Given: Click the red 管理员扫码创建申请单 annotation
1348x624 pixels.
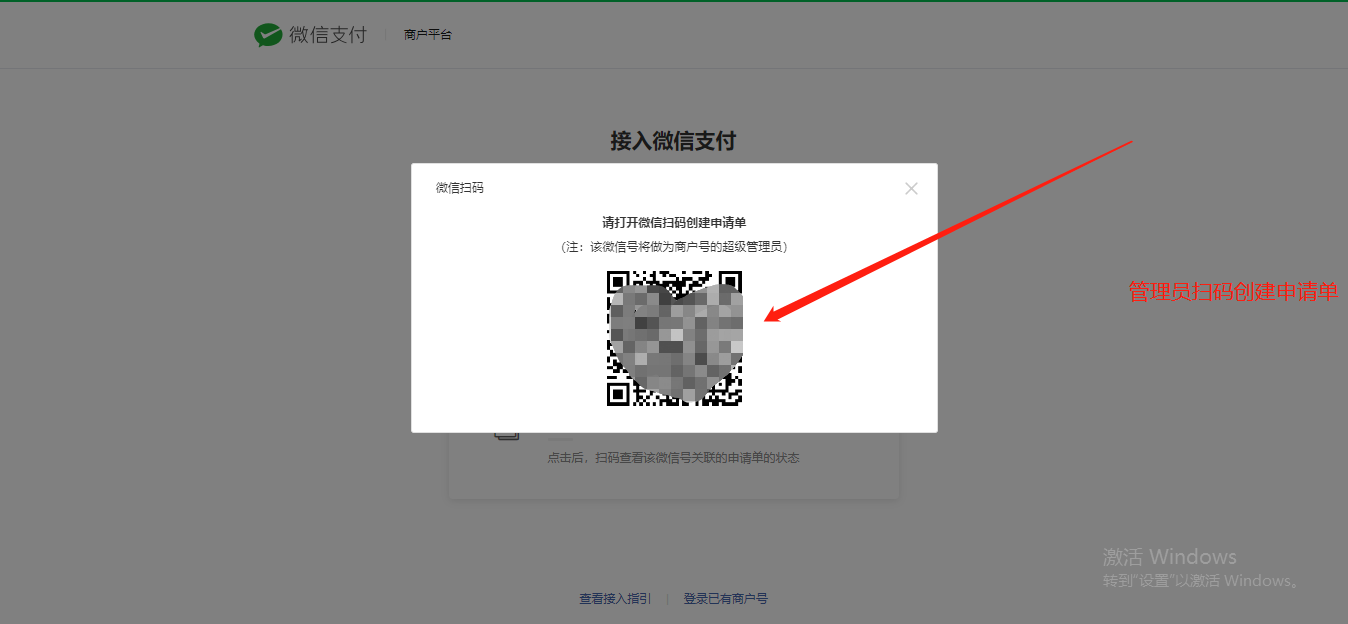Looking at the screenshot, I should [1233, 292].
